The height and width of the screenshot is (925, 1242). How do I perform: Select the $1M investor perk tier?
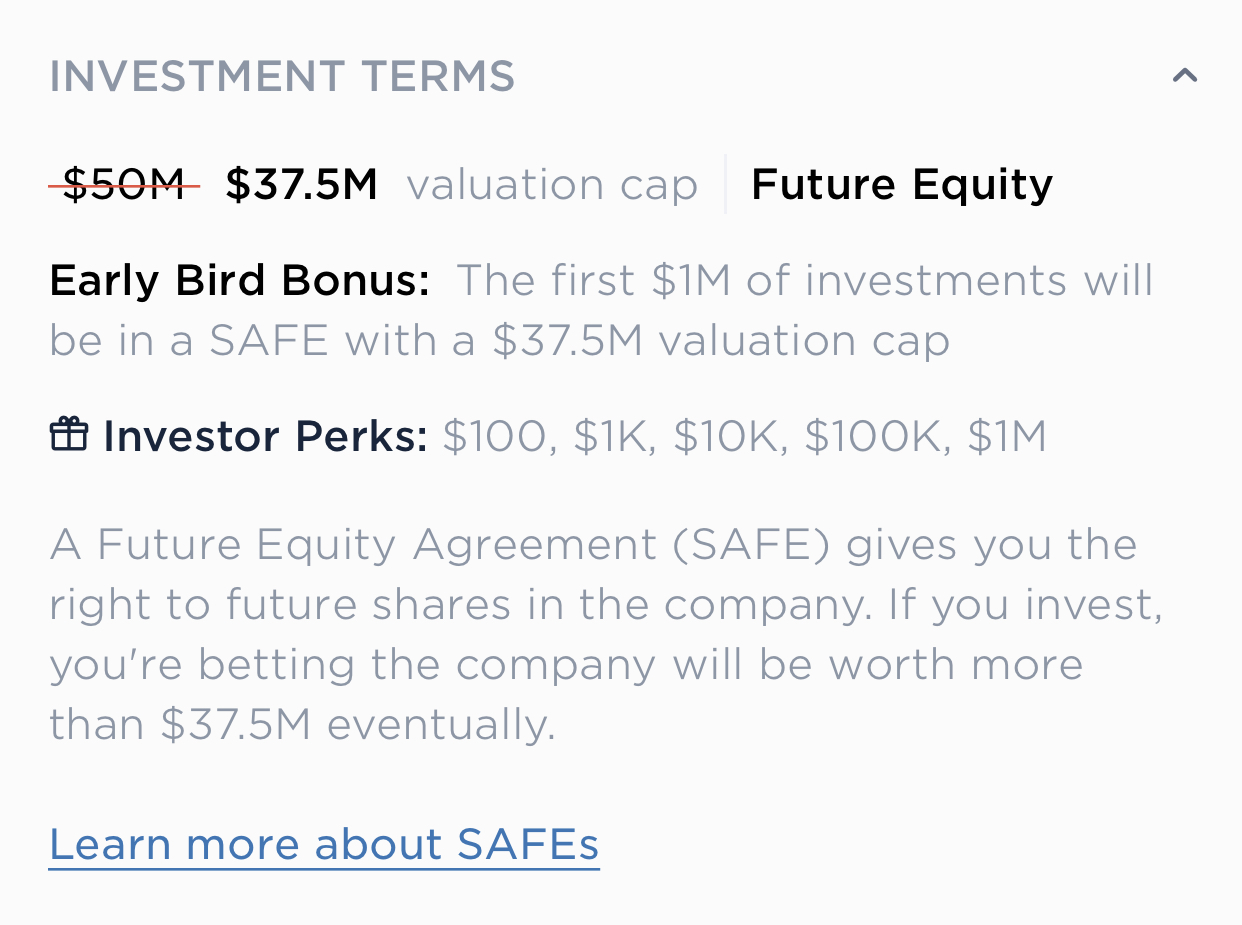click(x=1007, y=437)
